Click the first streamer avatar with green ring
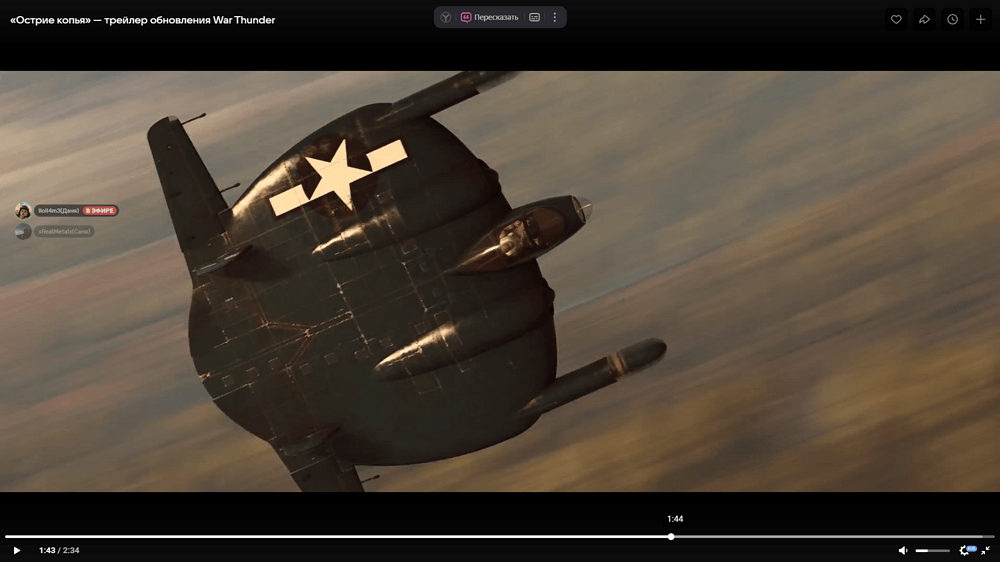1000x562 pixels. (x=22, y=211)
